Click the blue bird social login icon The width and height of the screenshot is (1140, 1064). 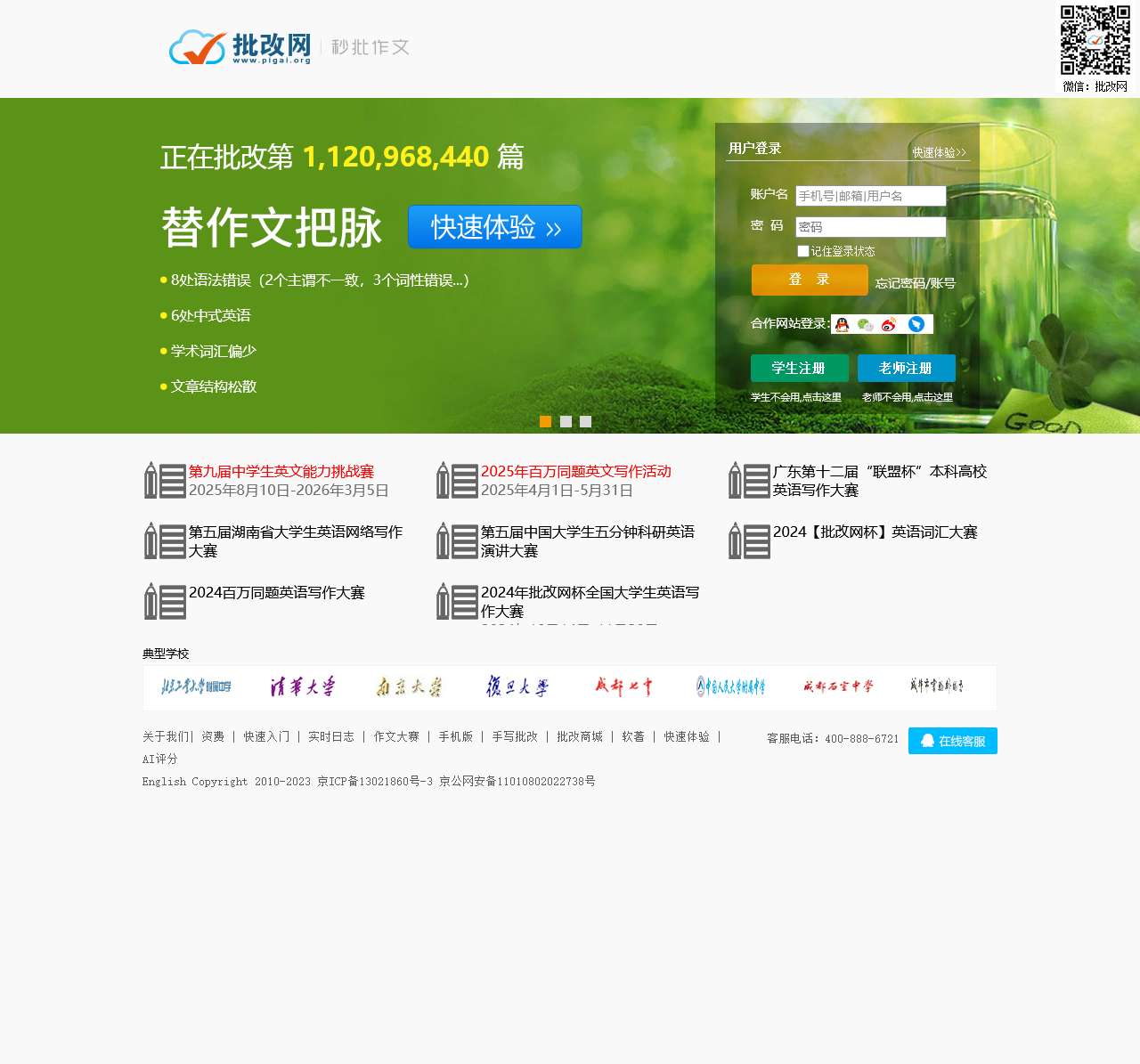tap(916, 324)
